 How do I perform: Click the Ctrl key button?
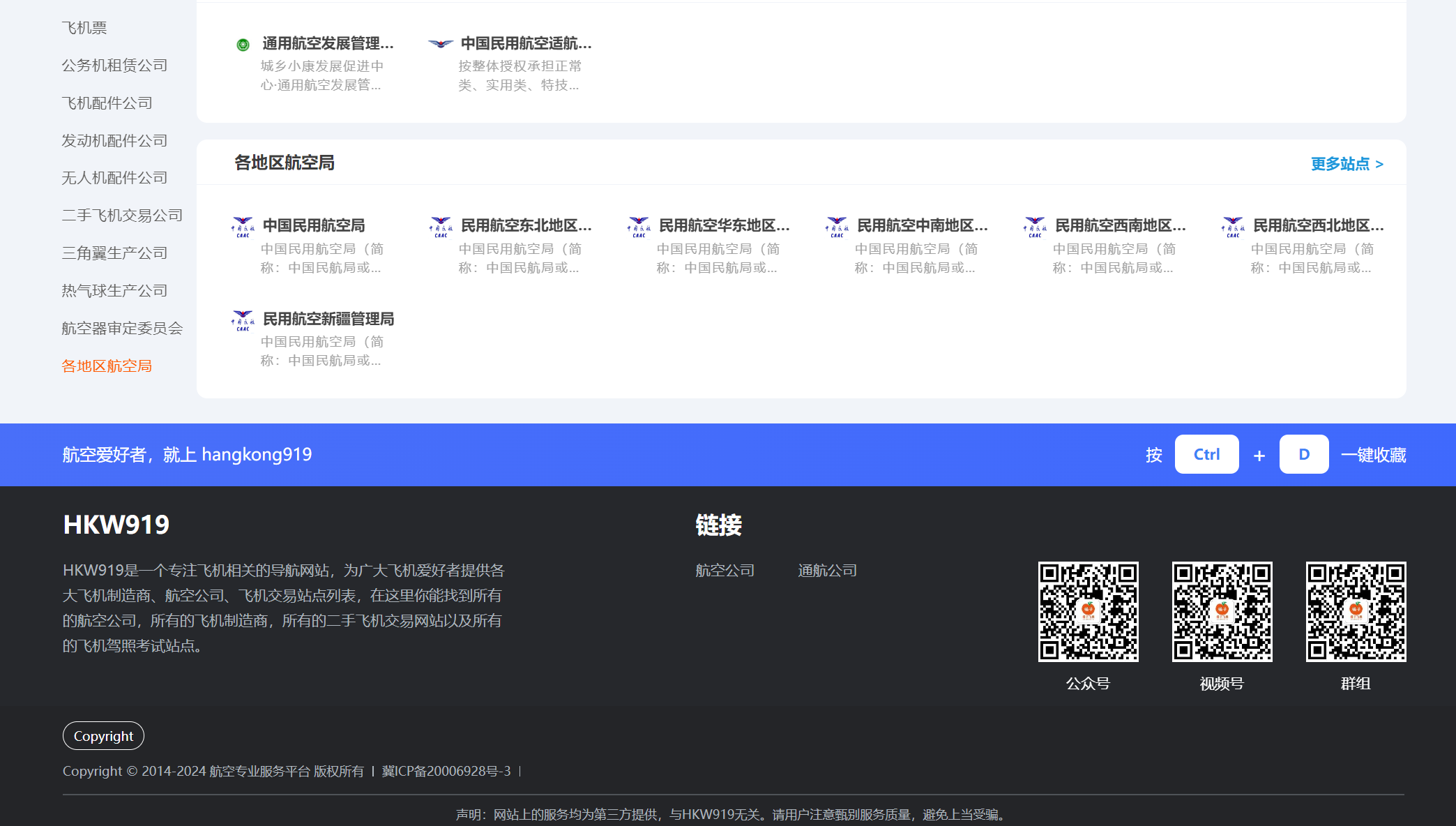tap(1207, 454)
